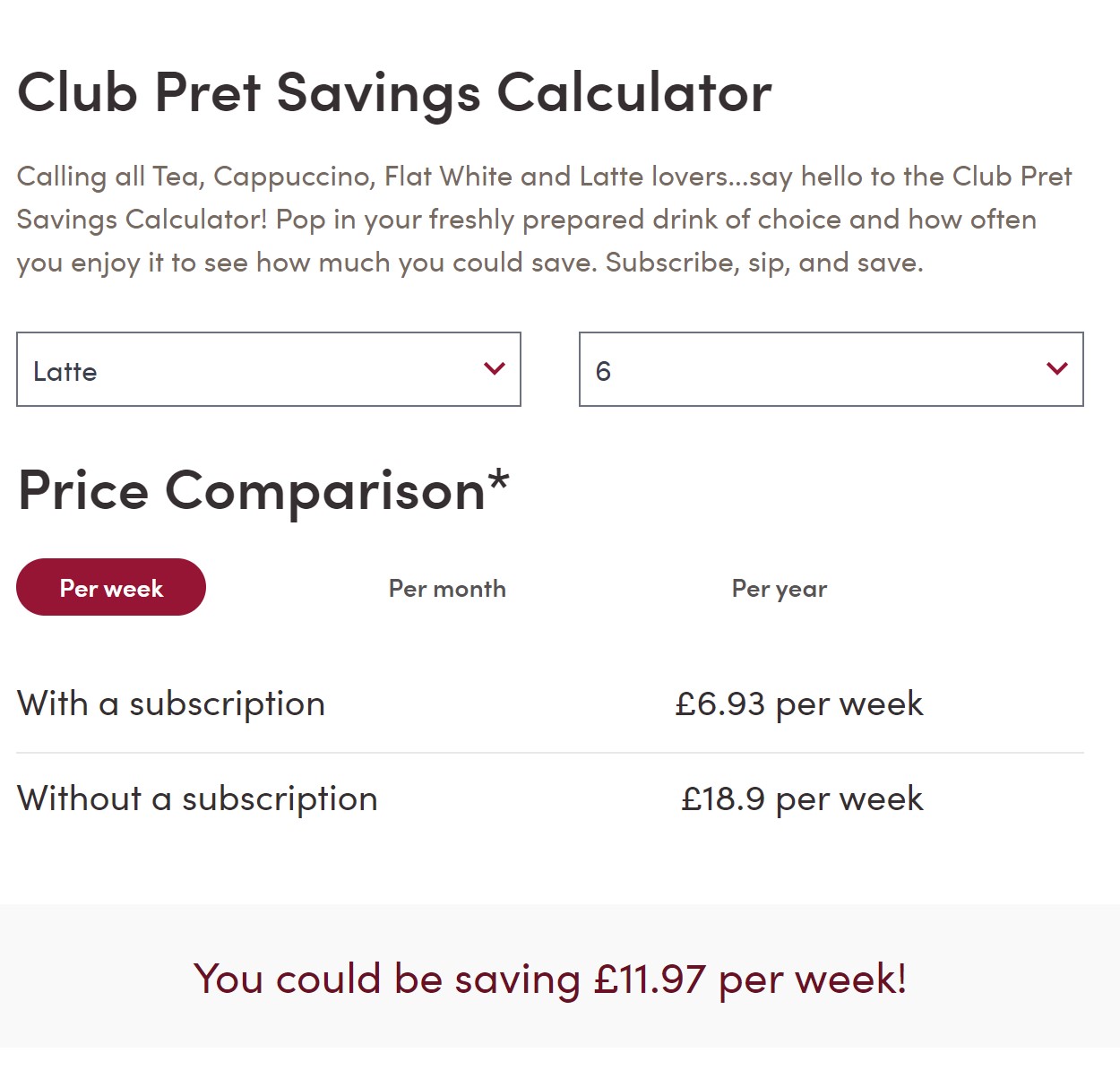This screenshot has height=1070, width=1120.
Task: Open the Latte drink selection dropdown
Action: 268,369
